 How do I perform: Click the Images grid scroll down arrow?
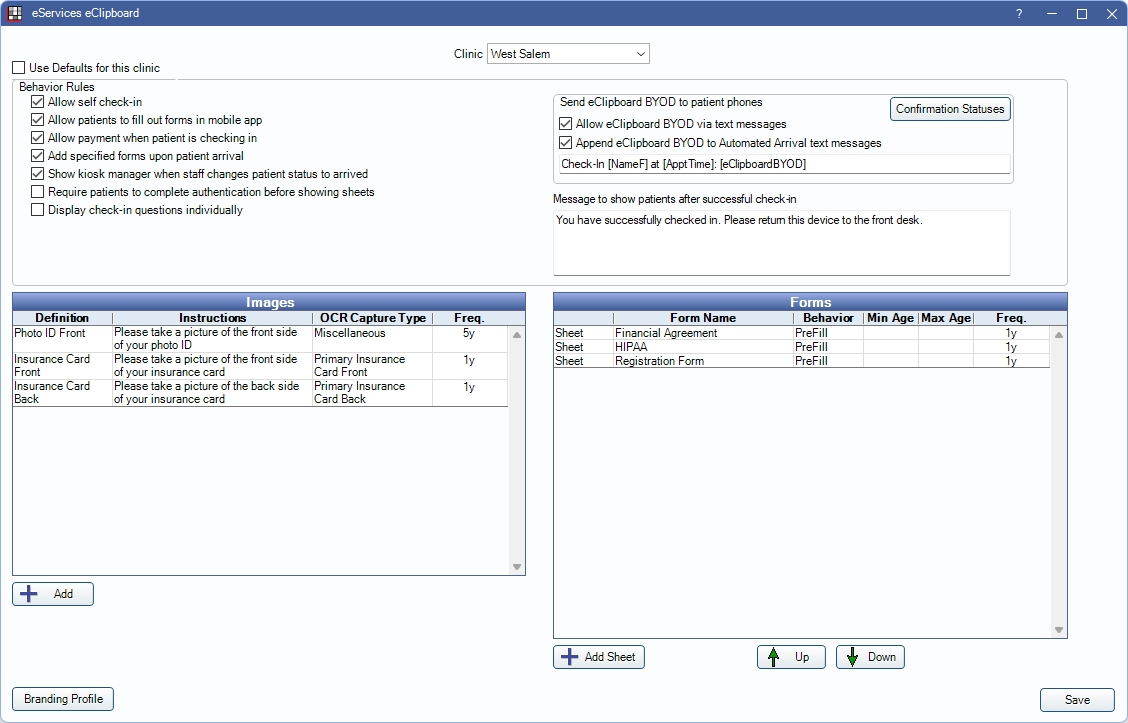click(517, 567)
